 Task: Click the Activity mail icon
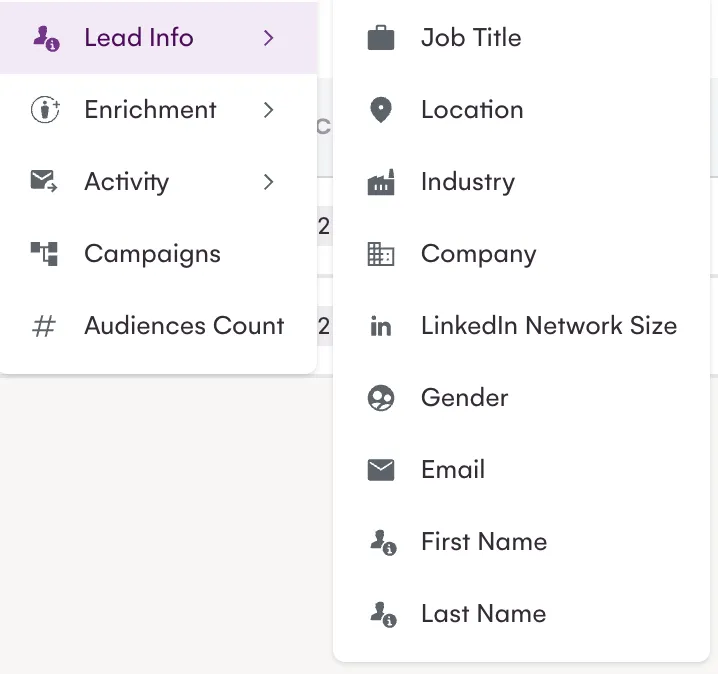click(x=44, y=182)
